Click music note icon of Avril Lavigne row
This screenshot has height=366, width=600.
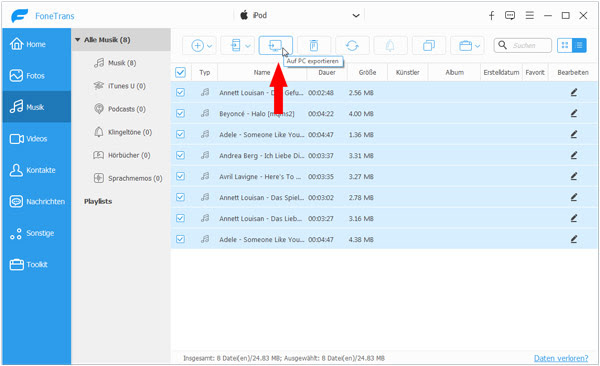[x=205, y=176]
